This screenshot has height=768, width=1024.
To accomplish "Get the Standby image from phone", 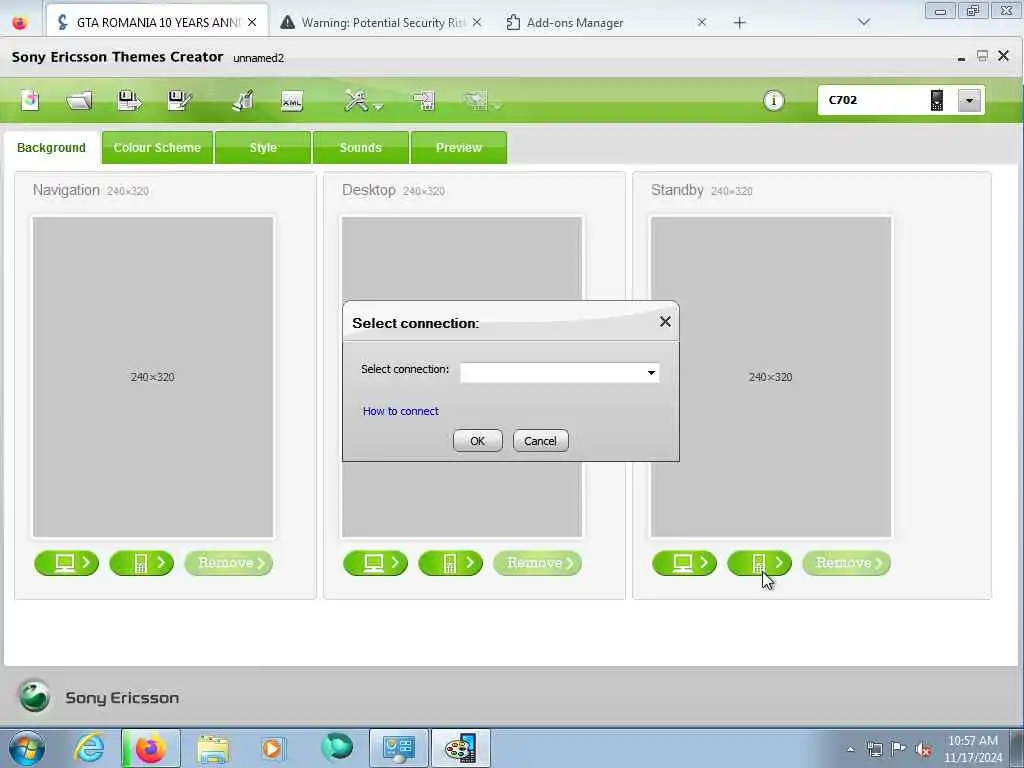I will (x=760, y=563).
